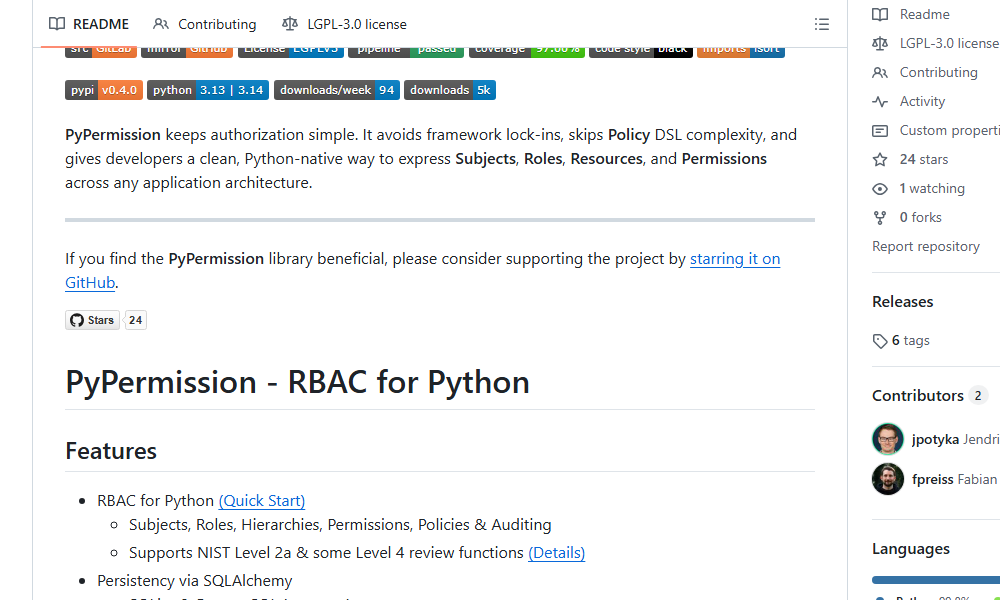Click the people icon beside Contributing tab
1000x600 pixels.
161,24
